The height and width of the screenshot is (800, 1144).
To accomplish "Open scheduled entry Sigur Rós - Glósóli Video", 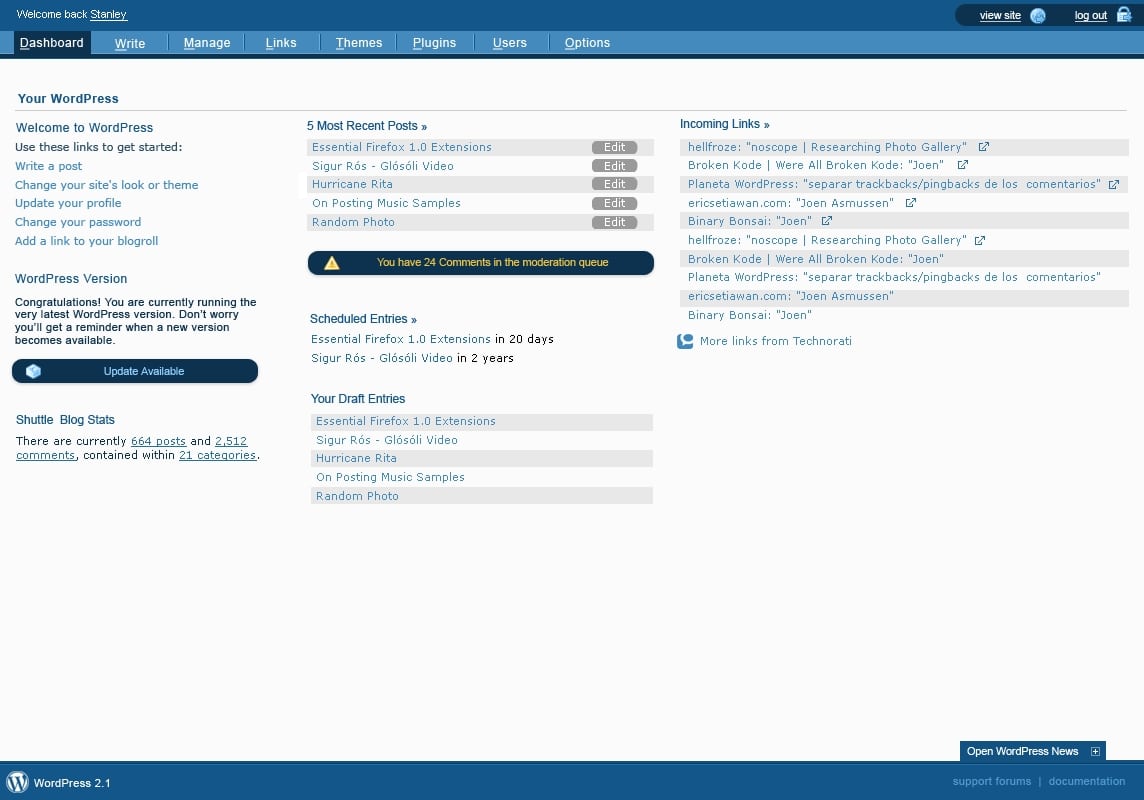I will tap(382, 358).
